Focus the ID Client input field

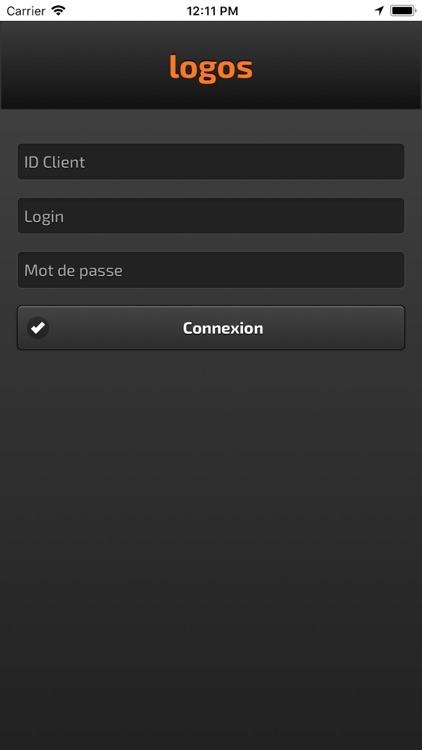click(211, 162)
